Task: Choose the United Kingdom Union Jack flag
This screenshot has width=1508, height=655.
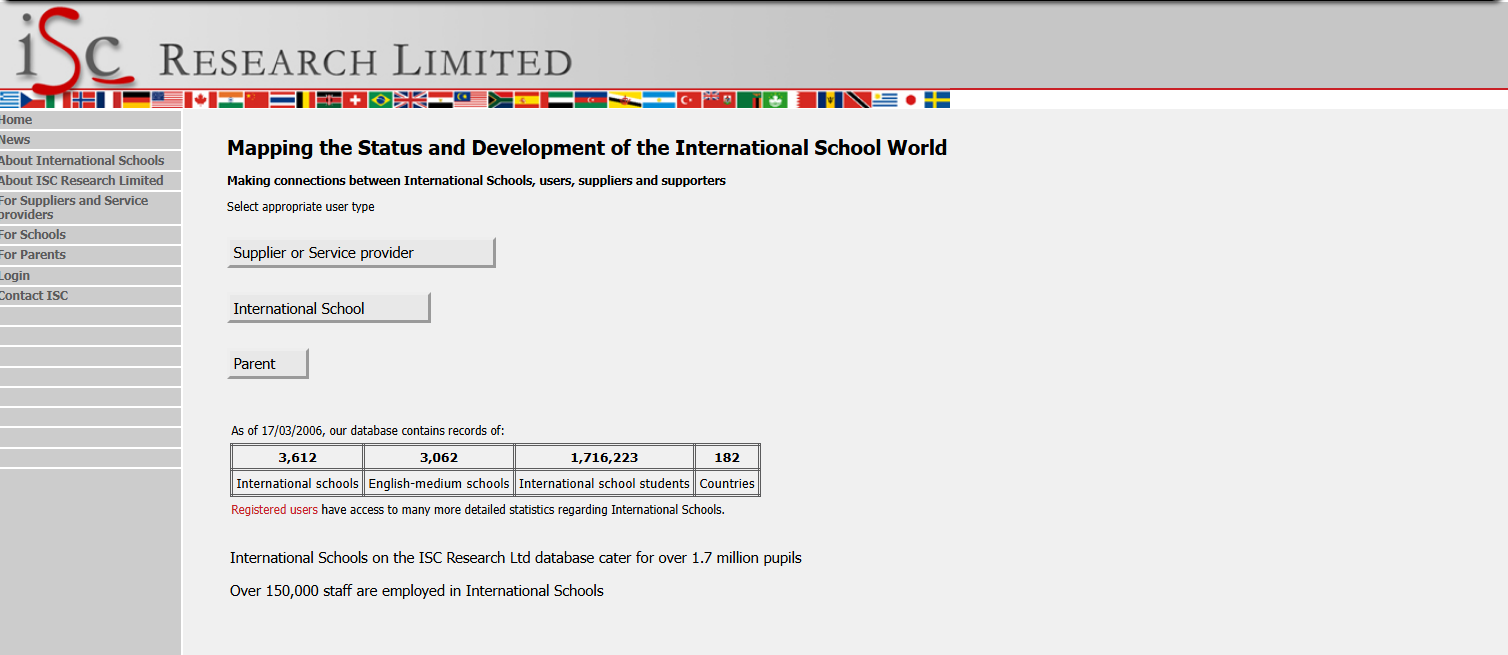Action: point(410,100)
